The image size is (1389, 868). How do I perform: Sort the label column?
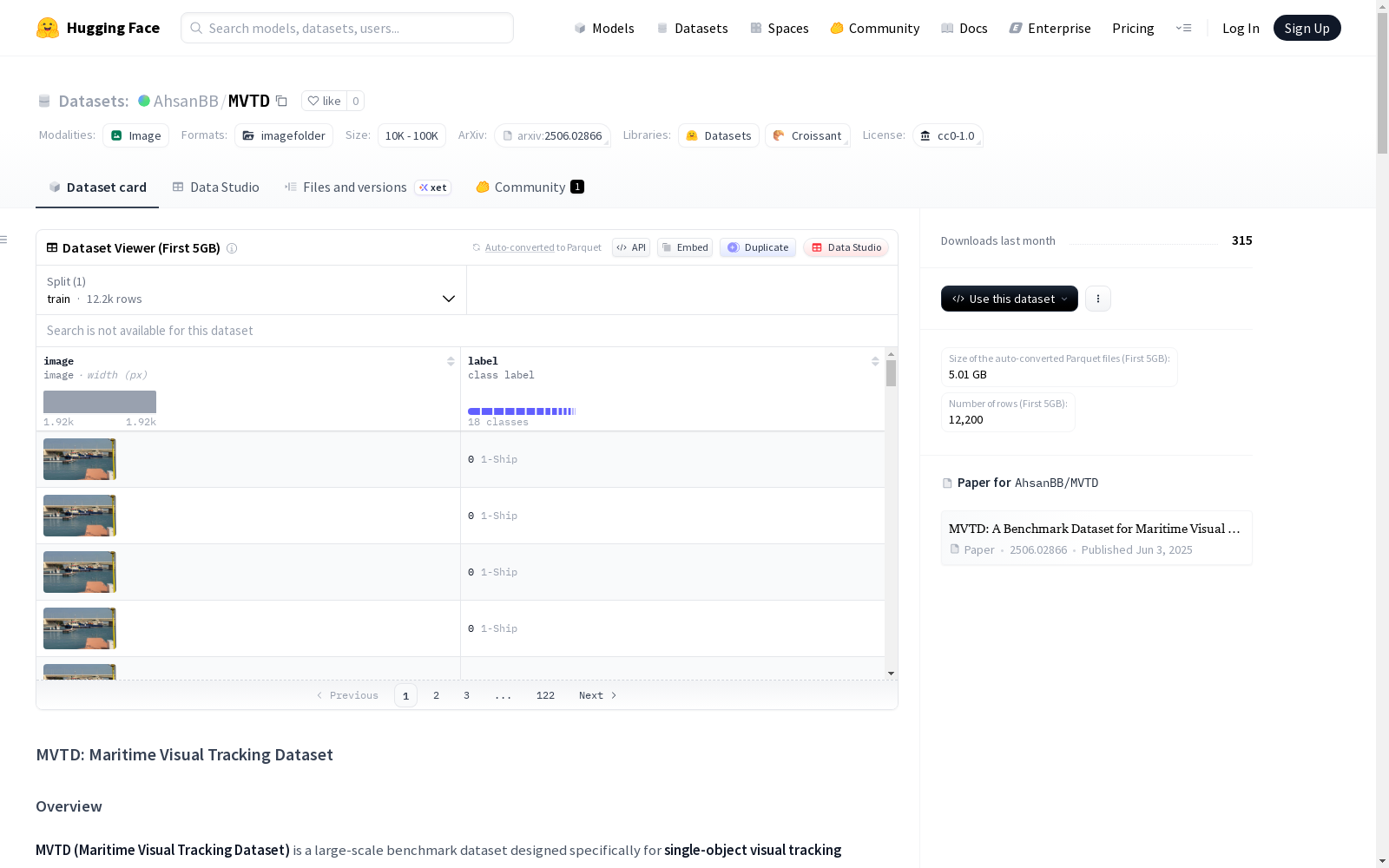tap(875, 361)
